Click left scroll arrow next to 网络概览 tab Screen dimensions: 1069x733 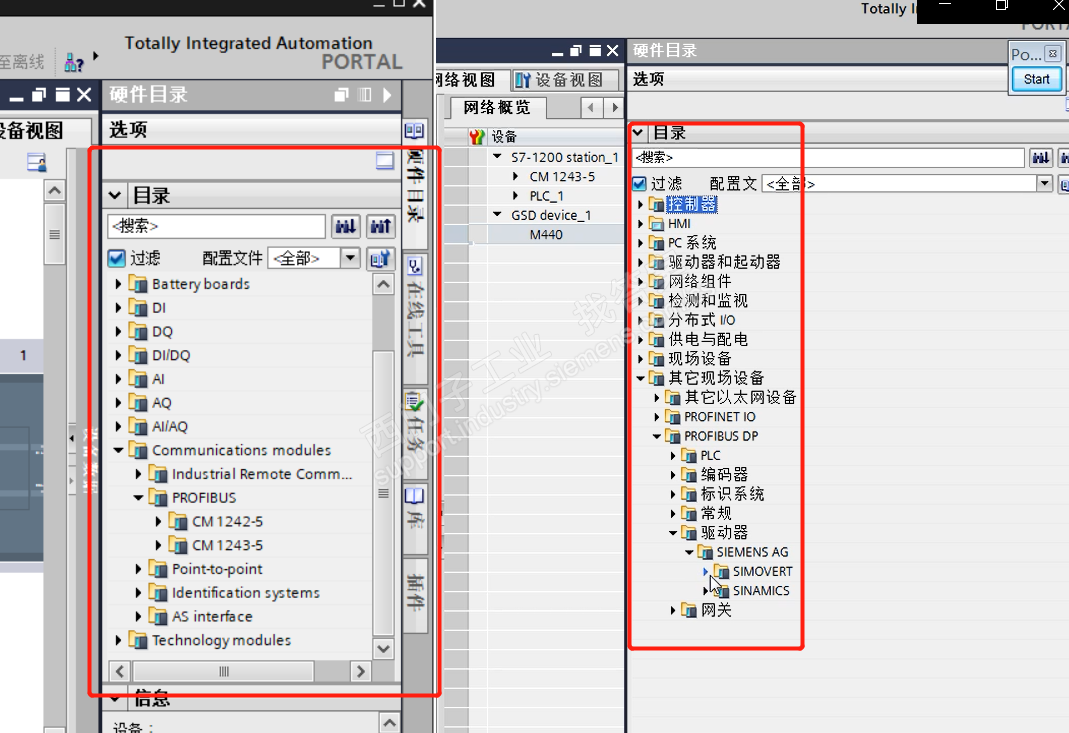591,107
